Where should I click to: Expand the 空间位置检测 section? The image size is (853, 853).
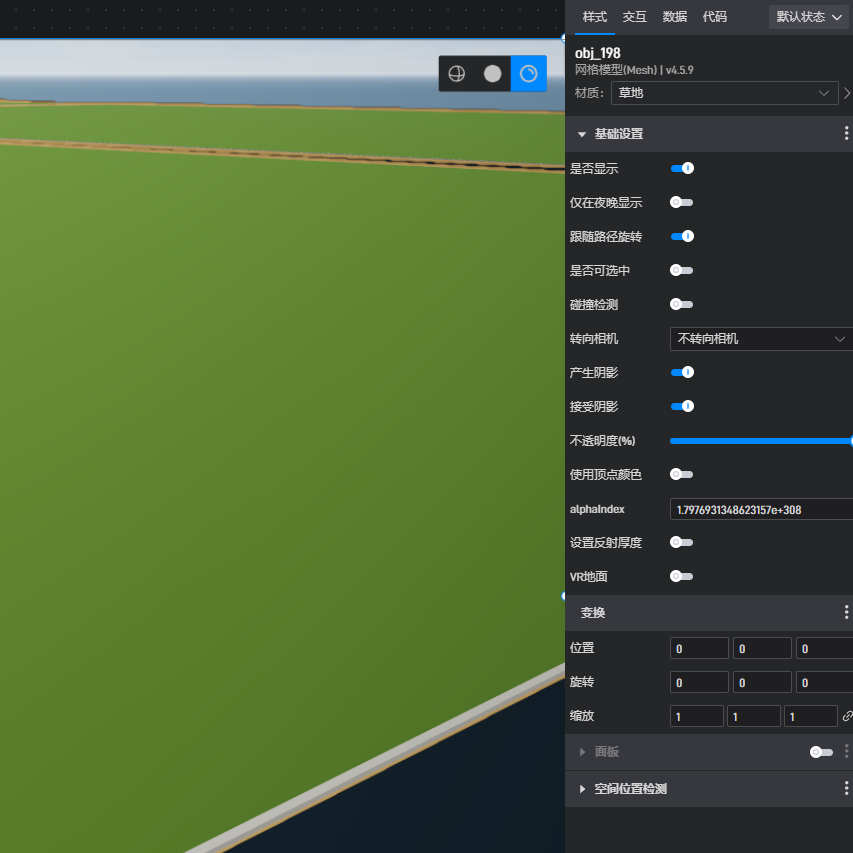pyautogui.click(x=582, y=789)
